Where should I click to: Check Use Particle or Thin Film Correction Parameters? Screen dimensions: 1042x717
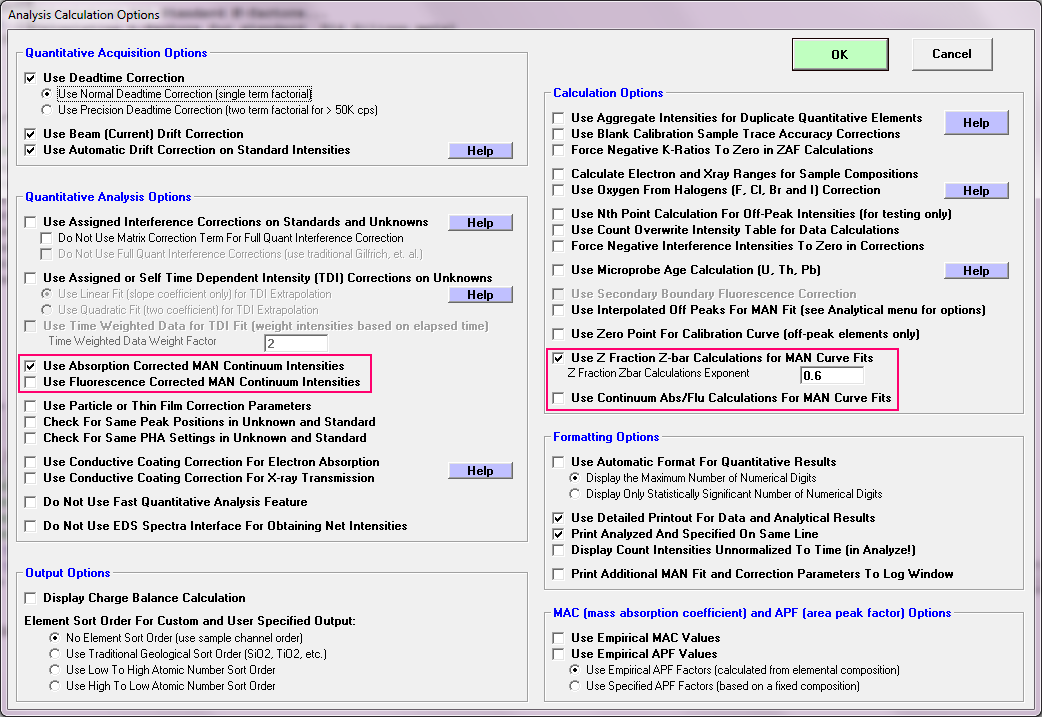coord(31,406)
